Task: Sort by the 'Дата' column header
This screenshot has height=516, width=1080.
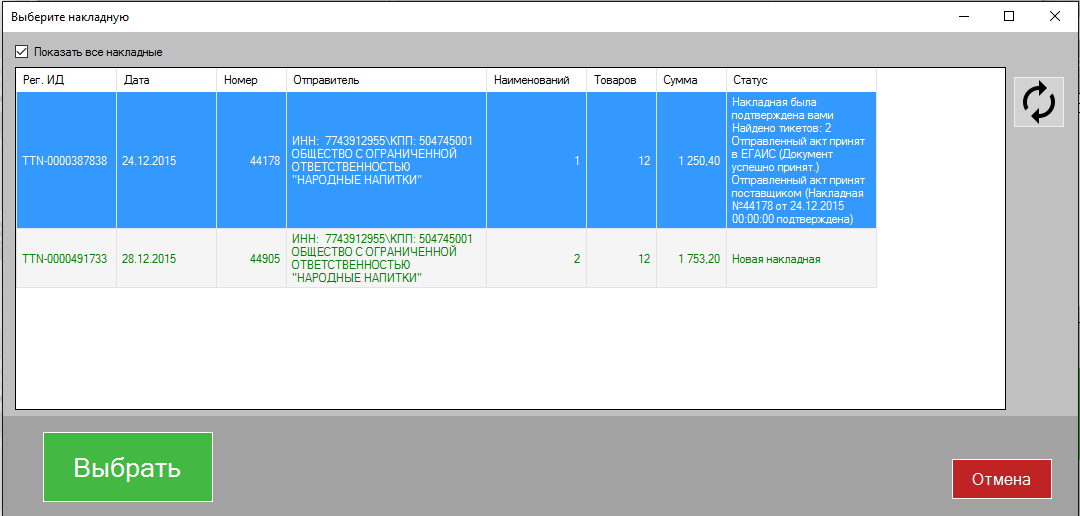Action: 167,80
